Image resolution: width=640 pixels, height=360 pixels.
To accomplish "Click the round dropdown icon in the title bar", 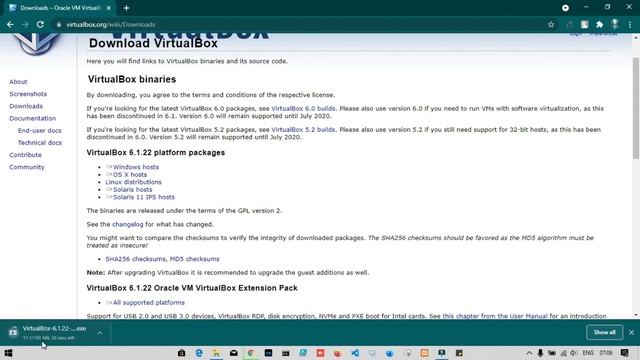I will 565,8.
